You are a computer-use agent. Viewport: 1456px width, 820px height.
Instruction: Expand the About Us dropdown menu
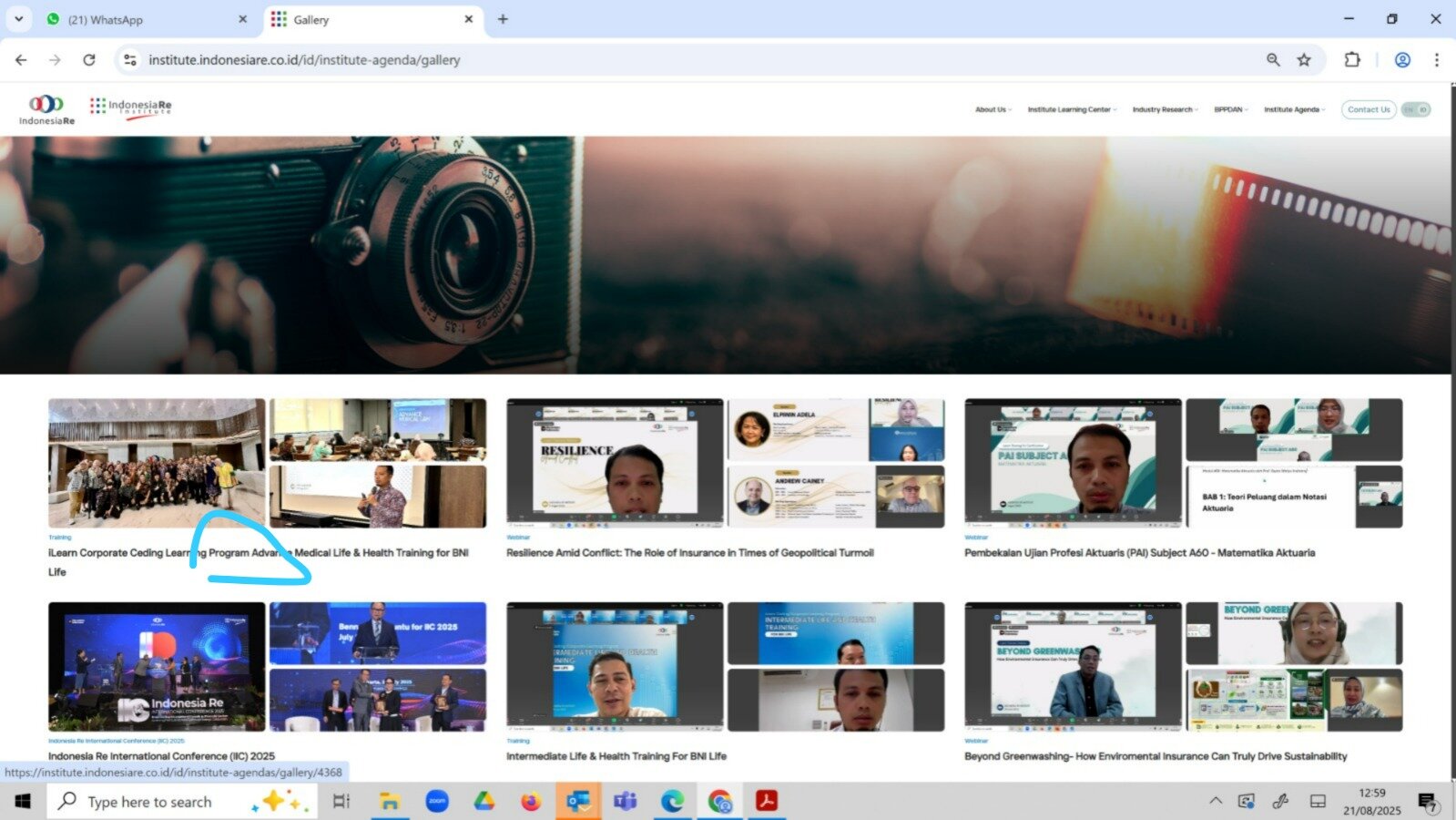click(x=993, y=109)
